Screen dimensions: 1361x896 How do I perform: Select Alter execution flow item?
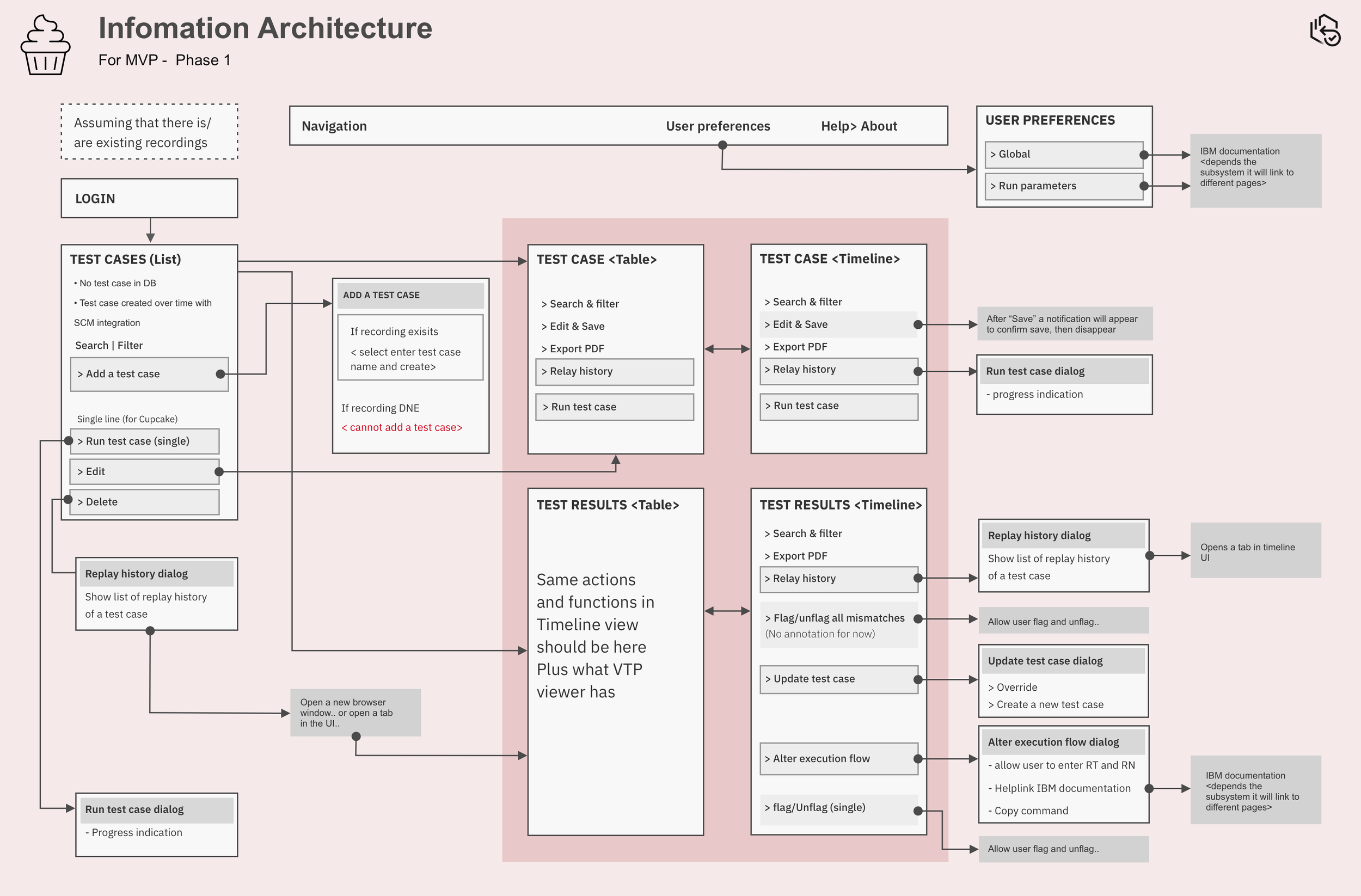838,759
